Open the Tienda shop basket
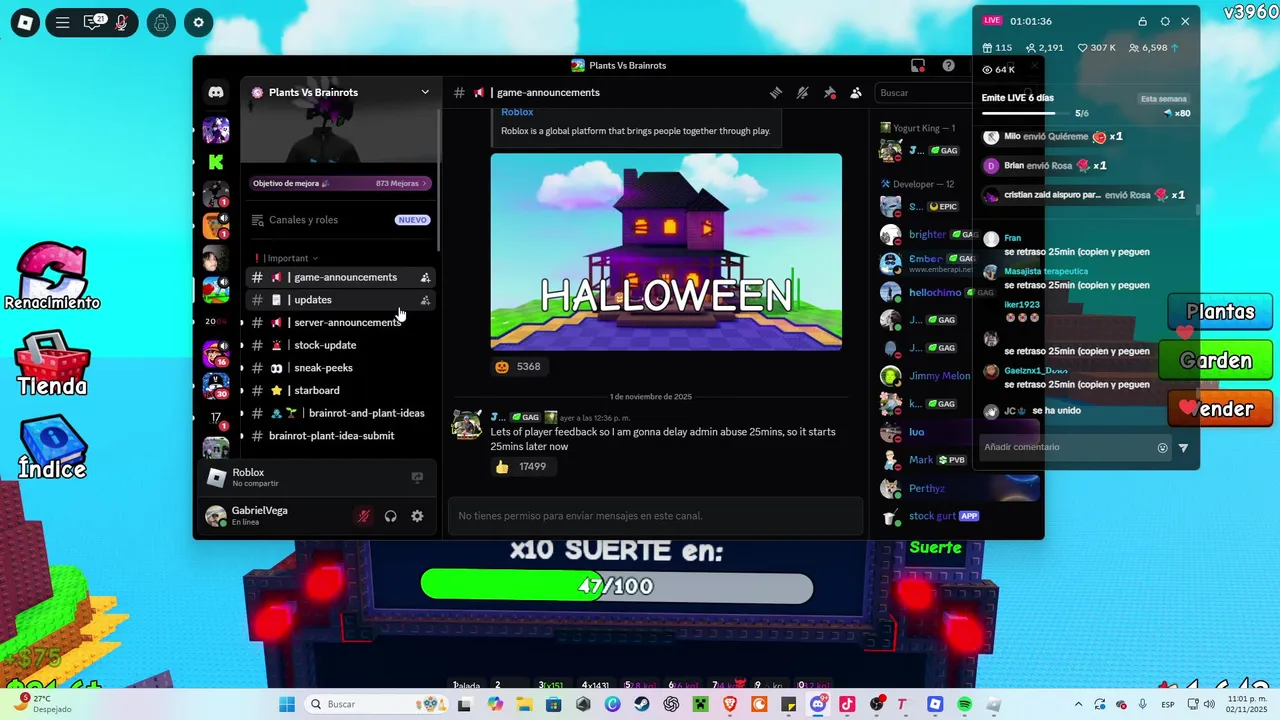This screenshot has height=720, width=1280. (x=52, y=362)
